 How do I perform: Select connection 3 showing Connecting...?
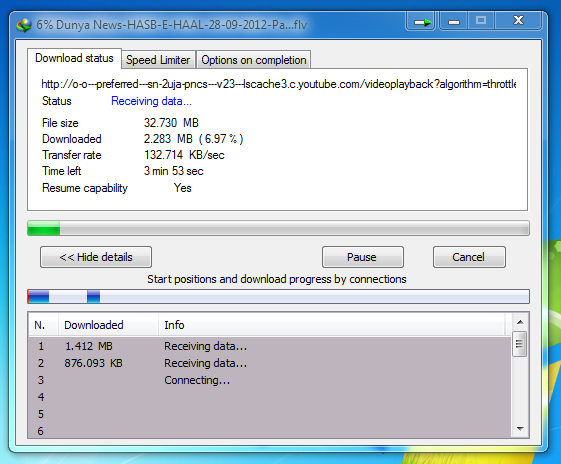pos(270,380)
